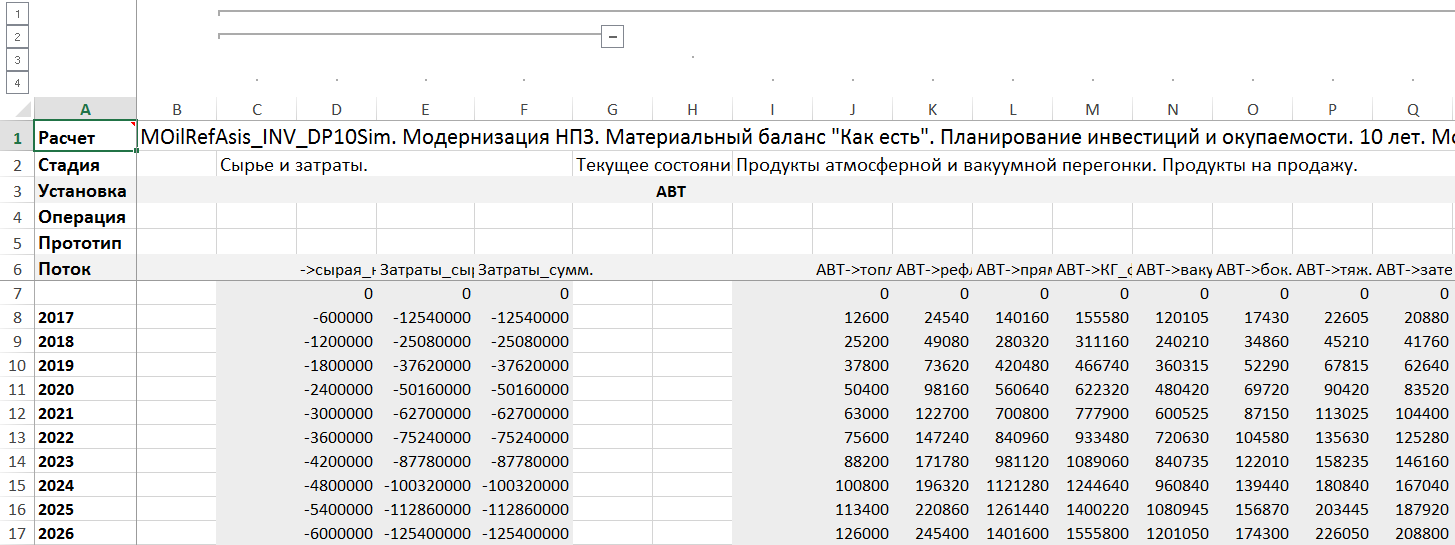1455x545 pixels.
Task: Select column Q header
Action: pos(1412,108)
